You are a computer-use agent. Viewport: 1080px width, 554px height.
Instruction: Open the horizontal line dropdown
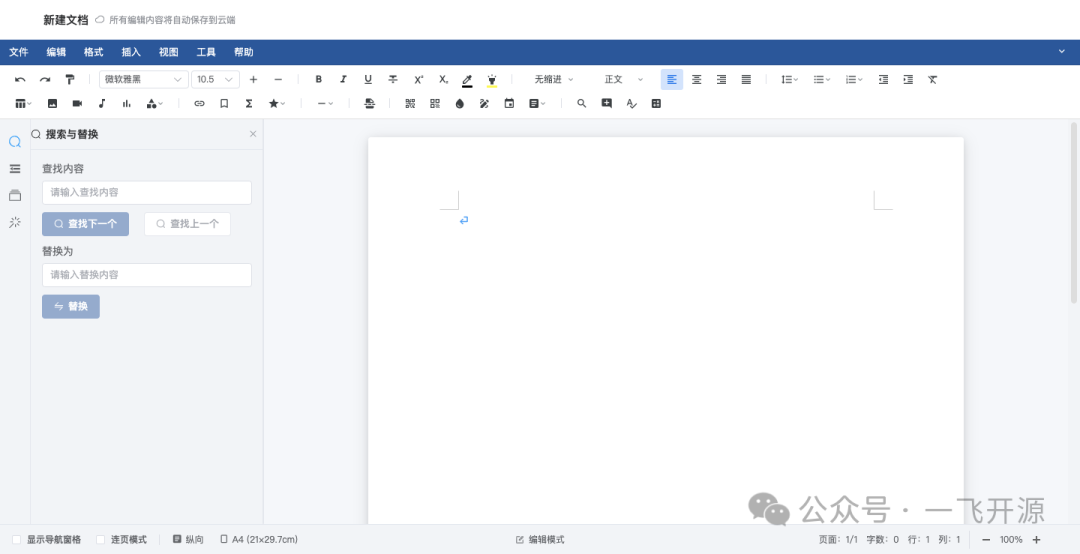point(325,104)
